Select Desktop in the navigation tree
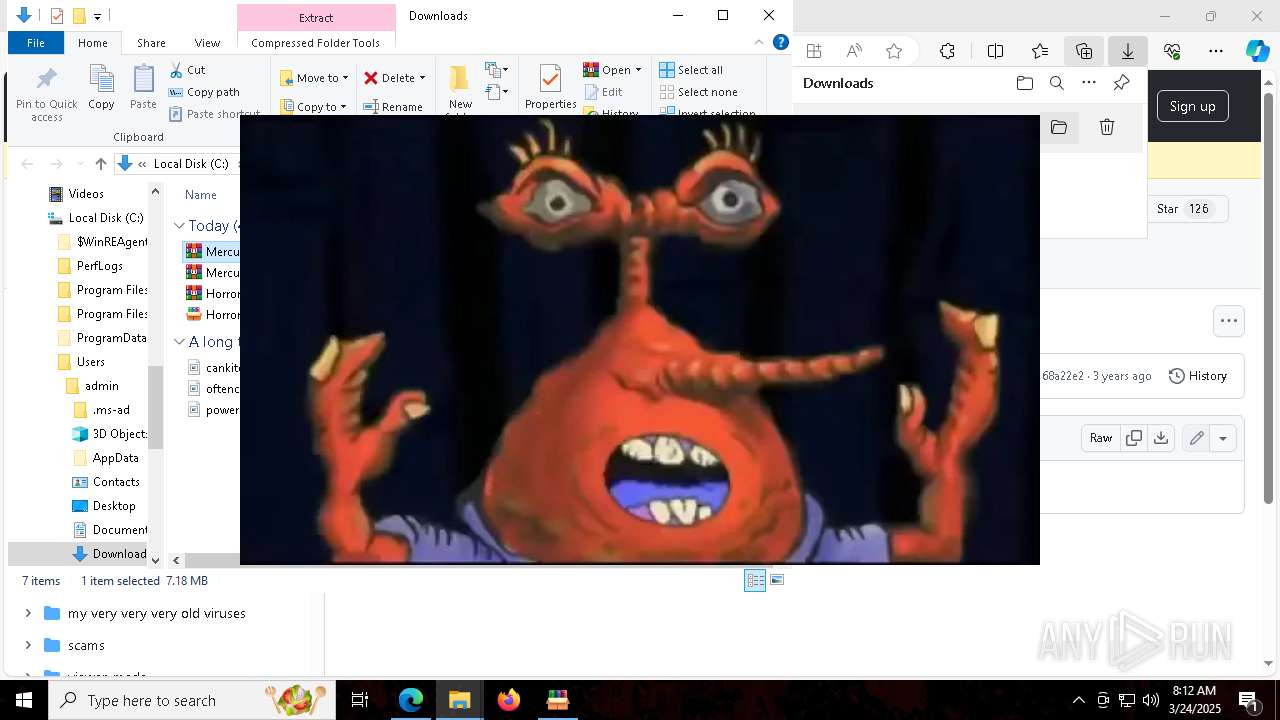The width and height of the screenshot is (1280, 720). (x=114, y=506)
